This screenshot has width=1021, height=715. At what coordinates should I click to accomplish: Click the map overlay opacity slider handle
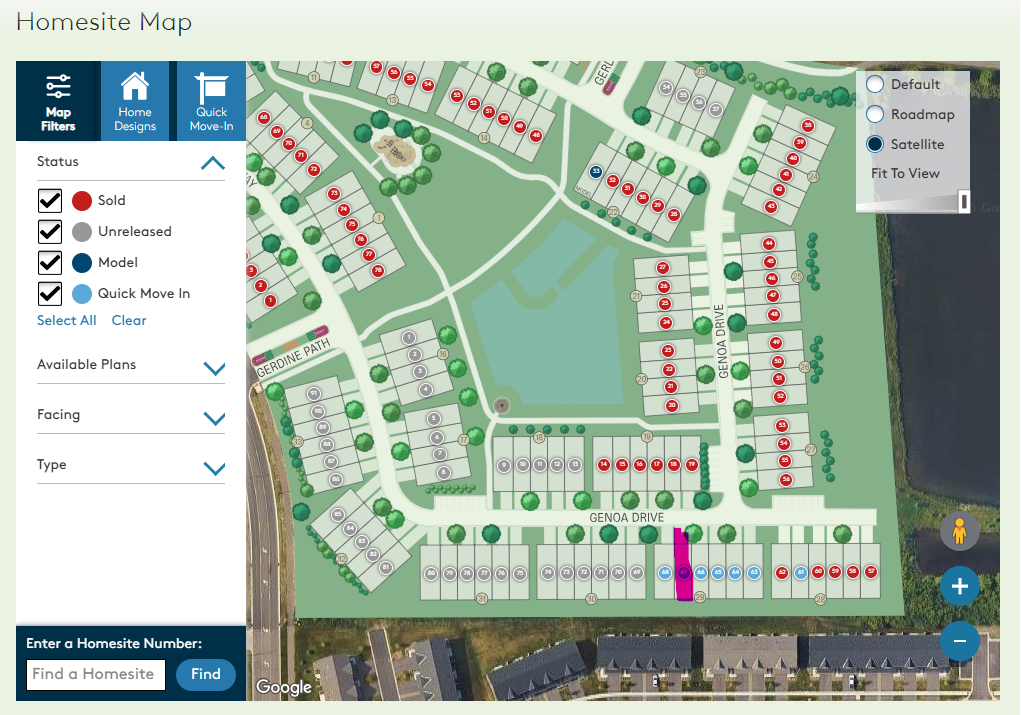pyautogui.click(x=964, y=202)
